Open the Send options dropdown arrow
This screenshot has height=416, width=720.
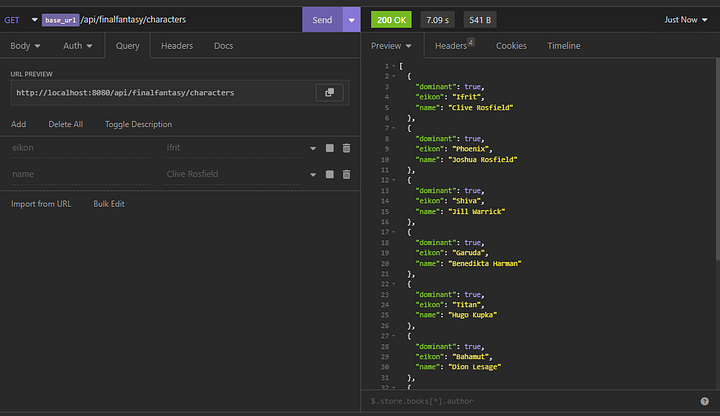[x=352, y=20]
